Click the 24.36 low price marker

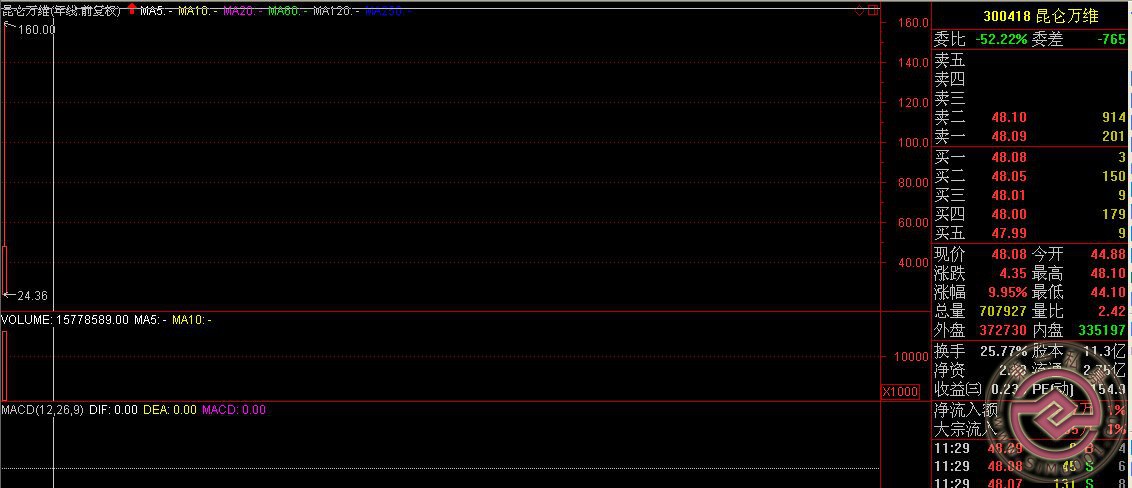point(32,296)
